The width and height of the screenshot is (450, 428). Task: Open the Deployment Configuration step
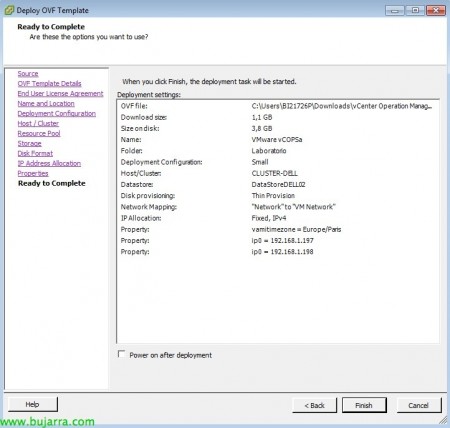pos(57,114)
